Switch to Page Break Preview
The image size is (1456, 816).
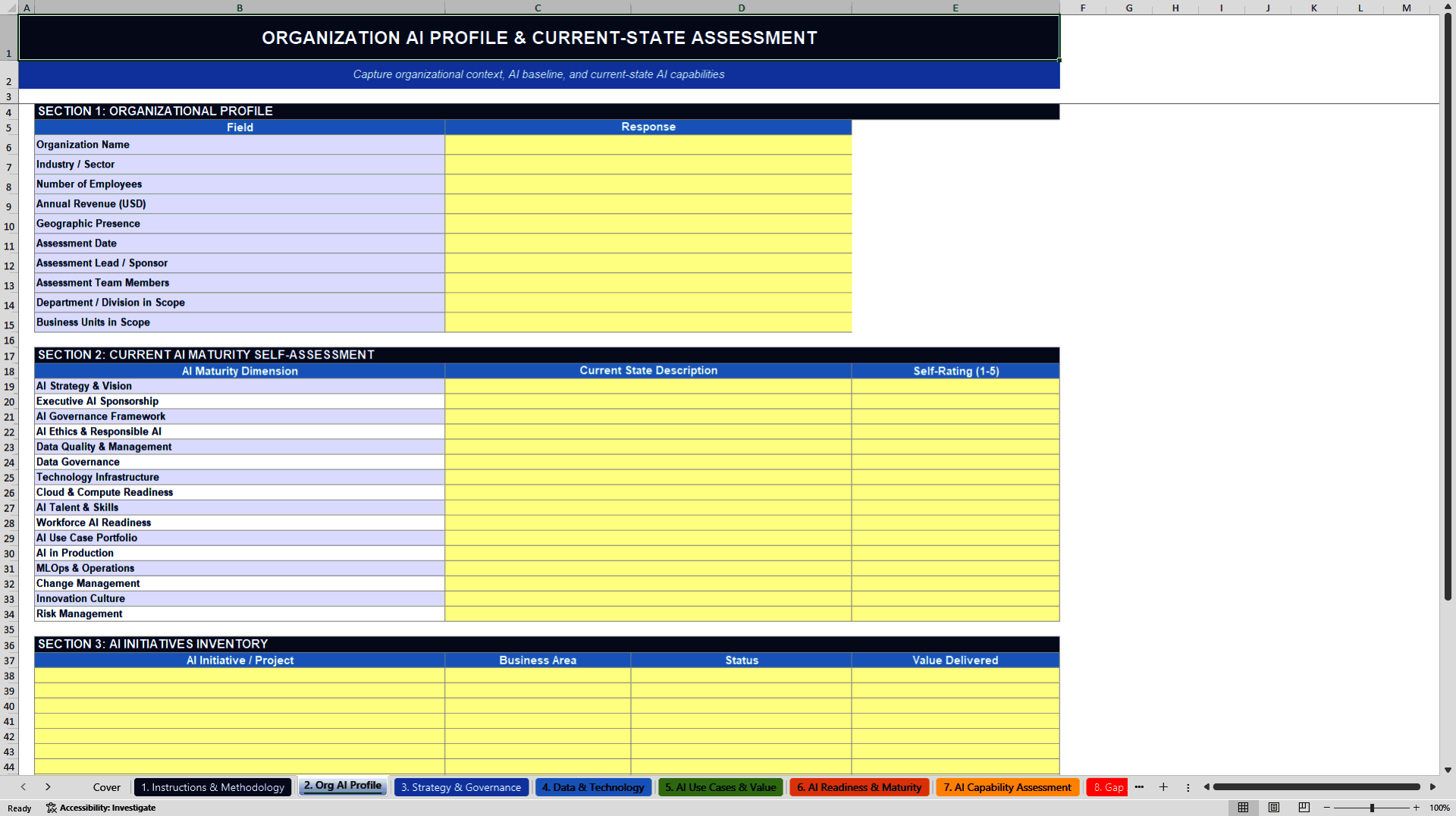(x=1304, y=808)
